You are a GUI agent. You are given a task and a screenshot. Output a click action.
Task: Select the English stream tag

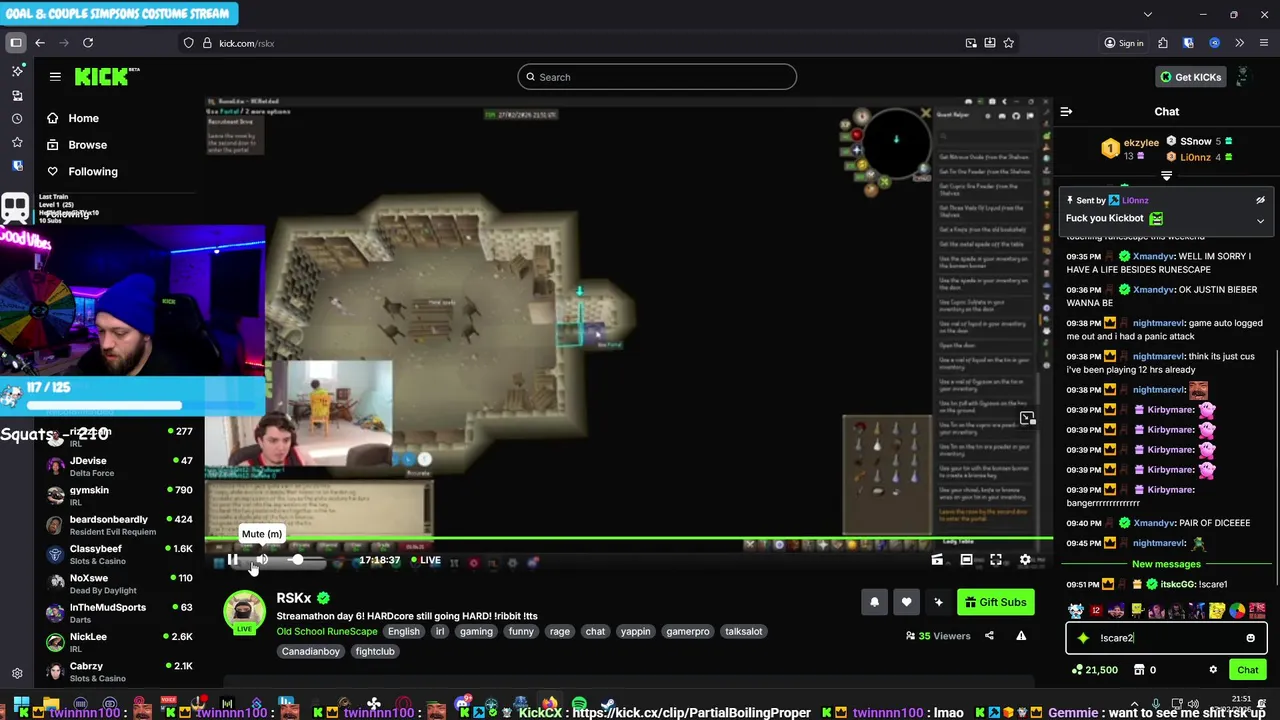pyautogui.click(x=404, y=631)
